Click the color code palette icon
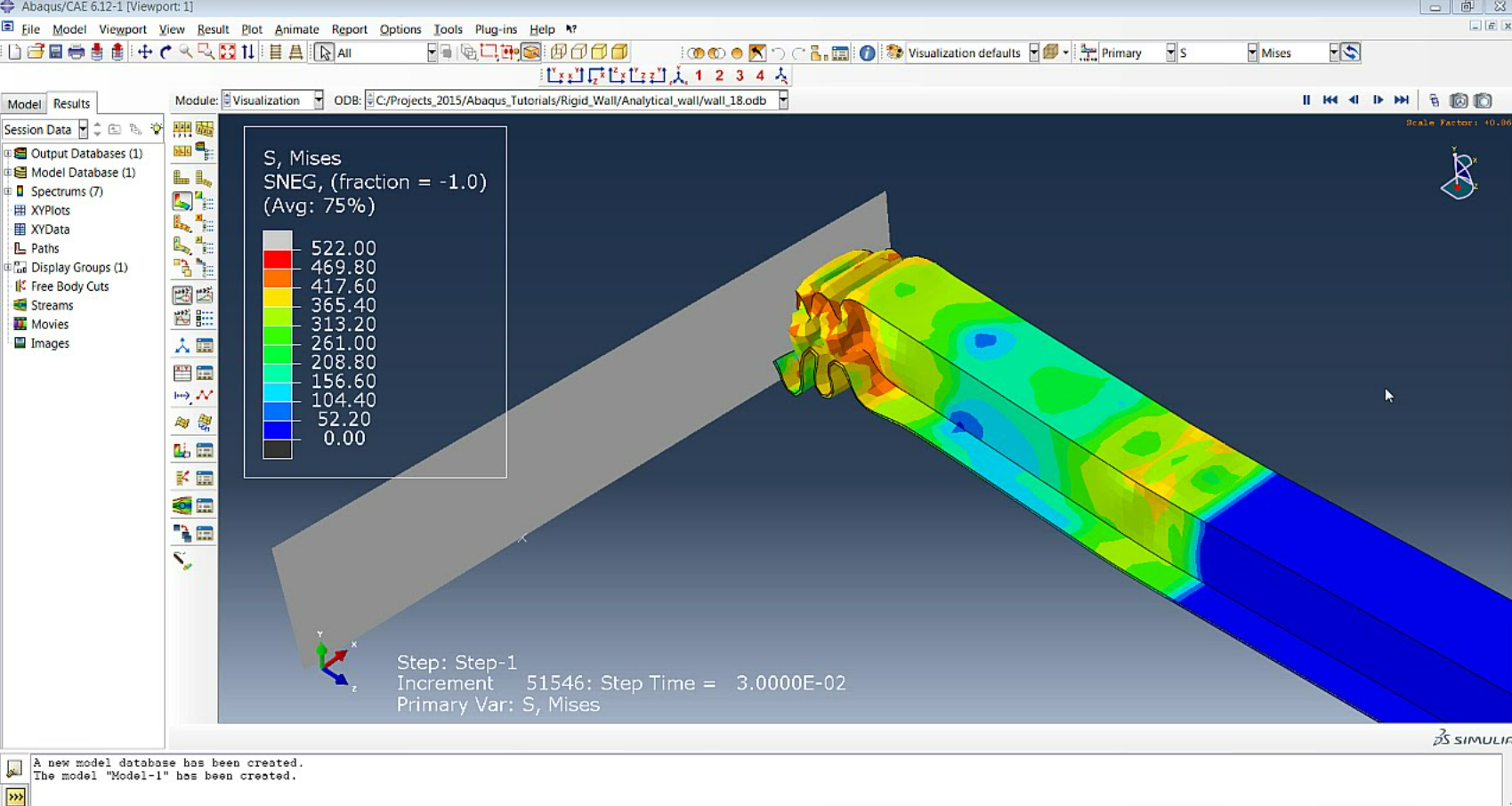 click(894, 52)
